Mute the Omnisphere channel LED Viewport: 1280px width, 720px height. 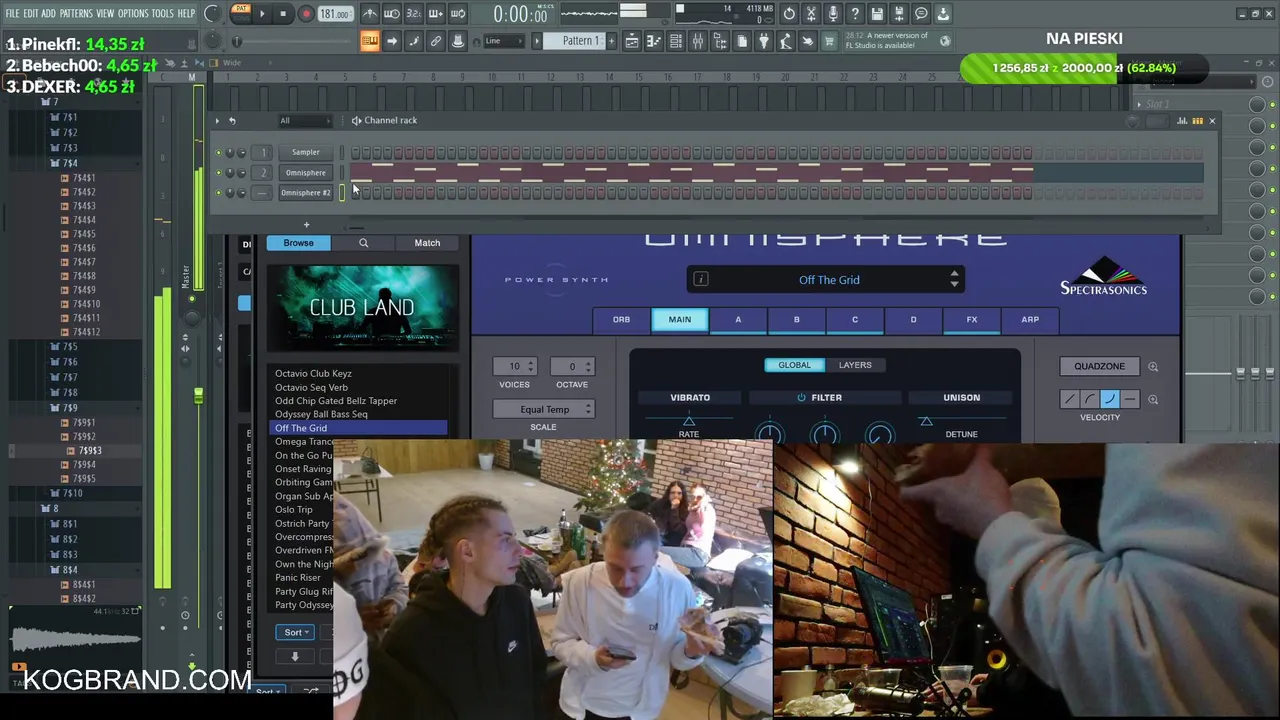pyautogui.click(x=219, y=172)
